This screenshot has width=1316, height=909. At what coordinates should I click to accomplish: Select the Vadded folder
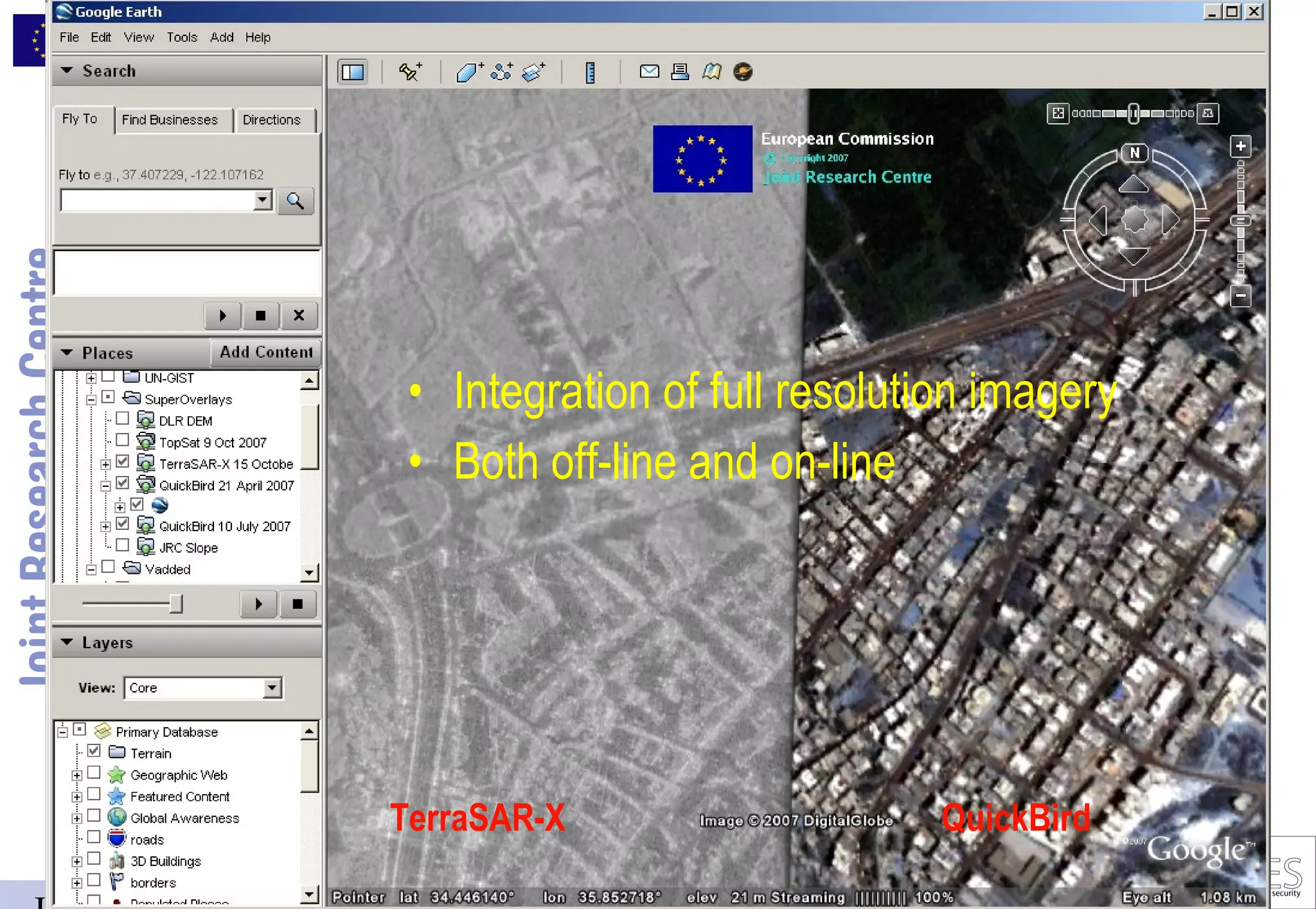[168, 570]
